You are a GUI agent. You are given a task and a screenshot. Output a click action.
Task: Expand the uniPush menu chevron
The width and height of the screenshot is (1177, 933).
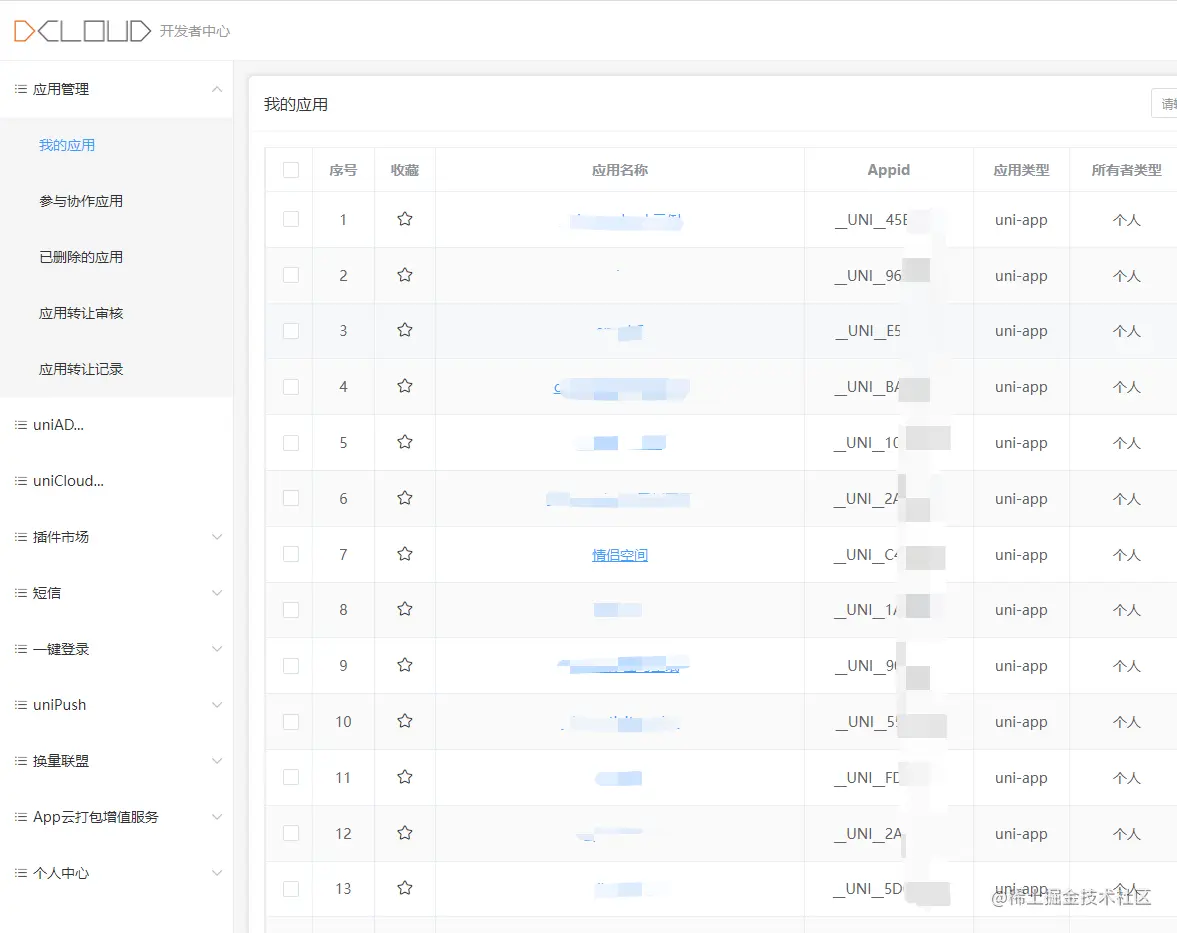(217, 705)
